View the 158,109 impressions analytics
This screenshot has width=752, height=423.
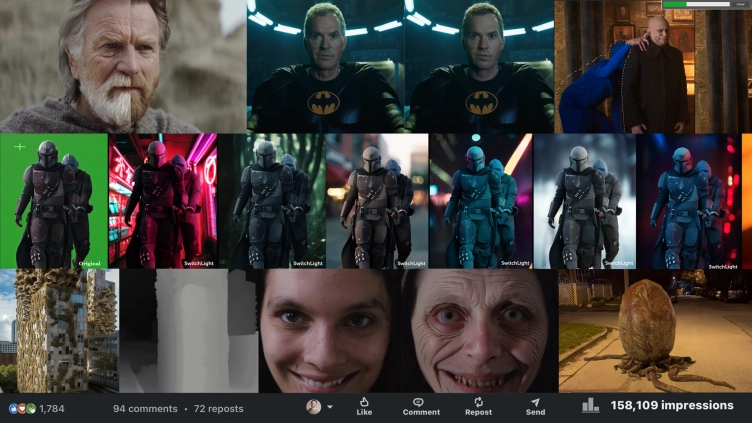point(674,406)
